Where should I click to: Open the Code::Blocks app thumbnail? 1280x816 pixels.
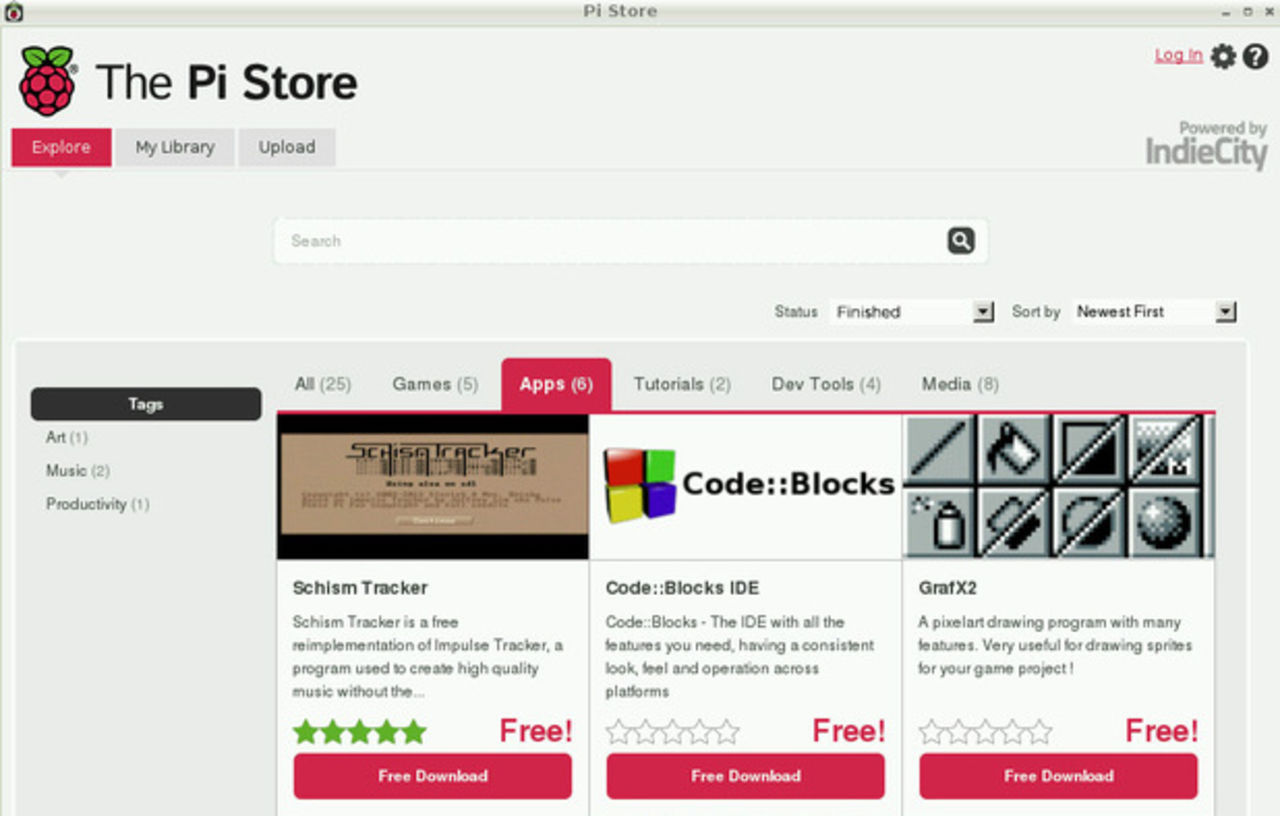click(x=745, y=485)
